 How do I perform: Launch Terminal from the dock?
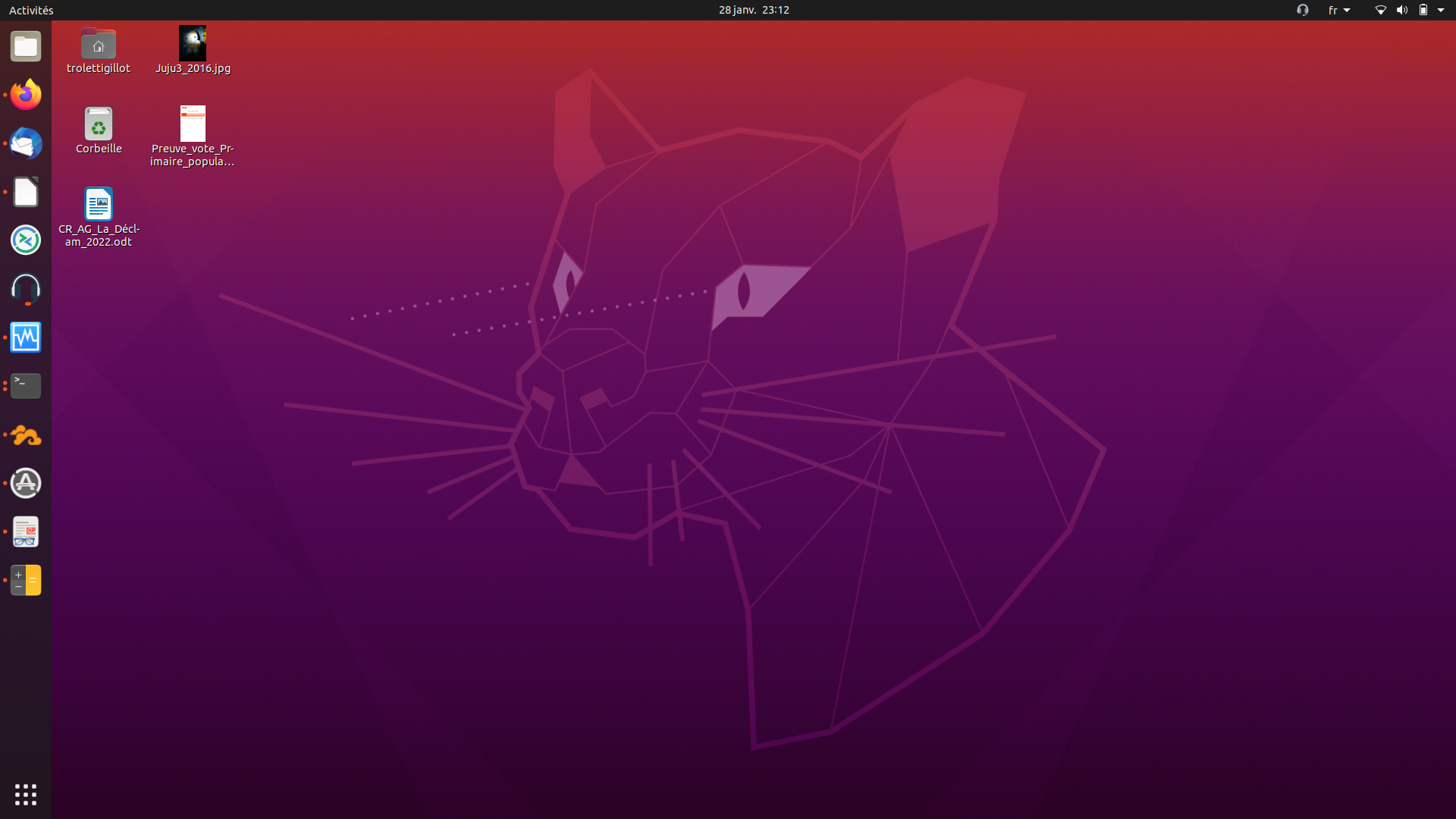tap(26, 386)
